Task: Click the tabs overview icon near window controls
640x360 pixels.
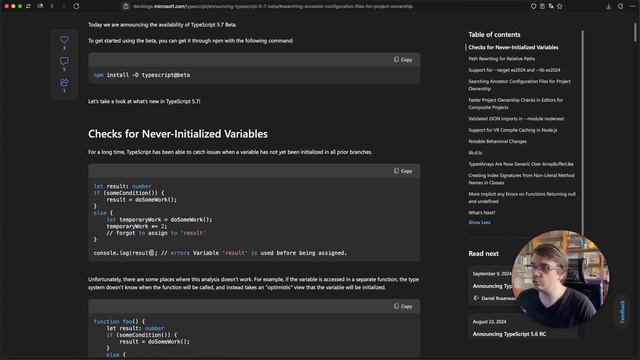Action: tap(28, 6)
